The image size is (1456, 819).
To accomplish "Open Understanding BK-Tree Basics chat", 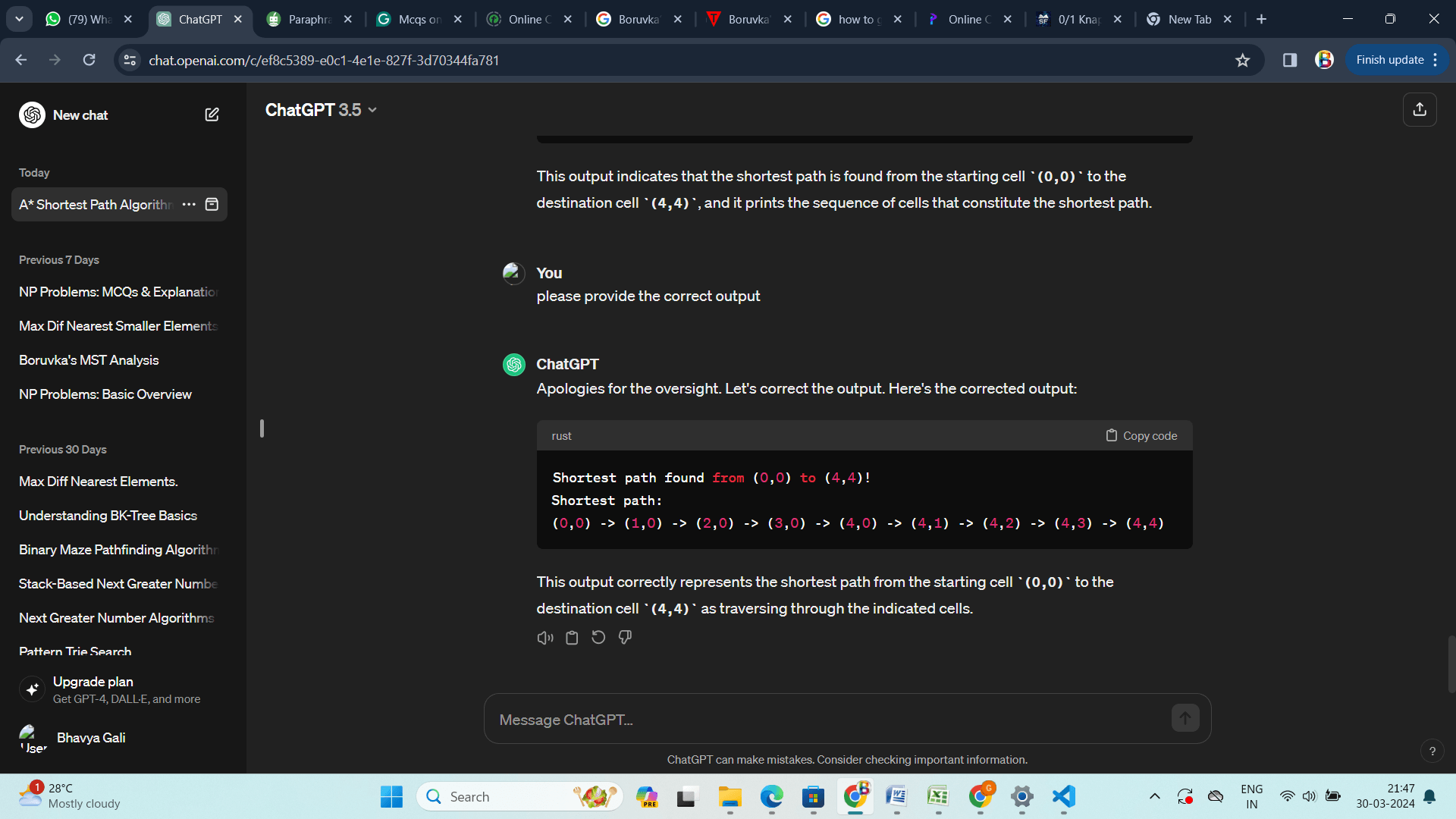I will (x=119, y=516).
